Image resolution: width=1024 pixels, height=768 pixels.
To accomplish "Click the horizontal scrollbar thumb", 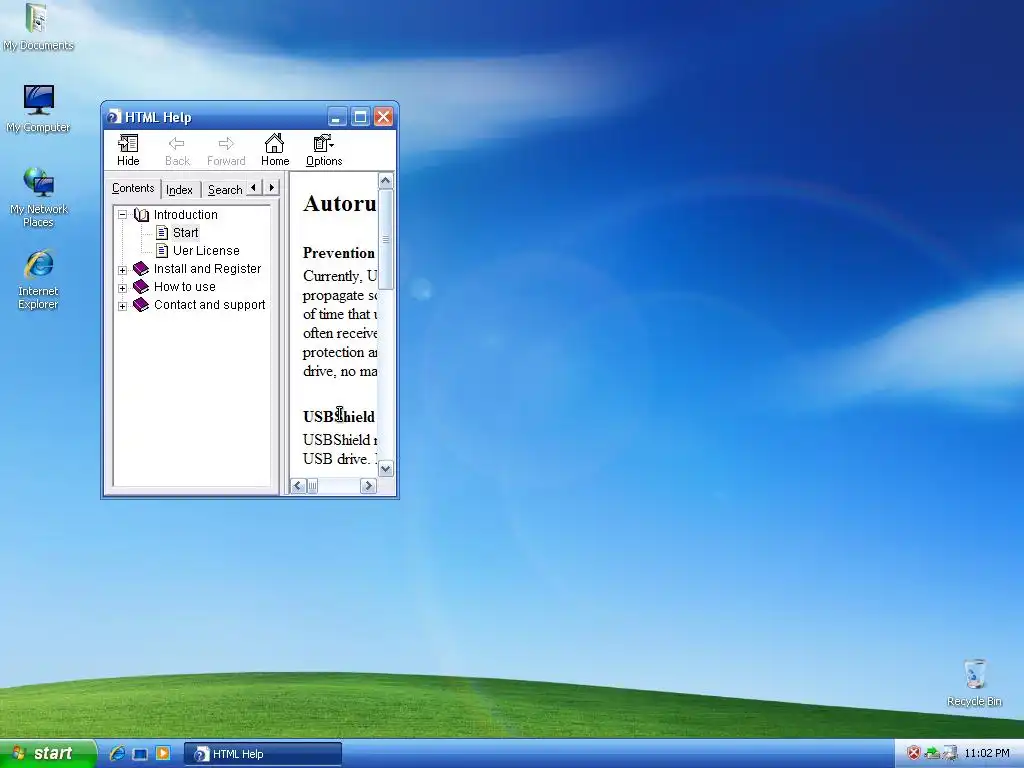I will pos(313,486).
